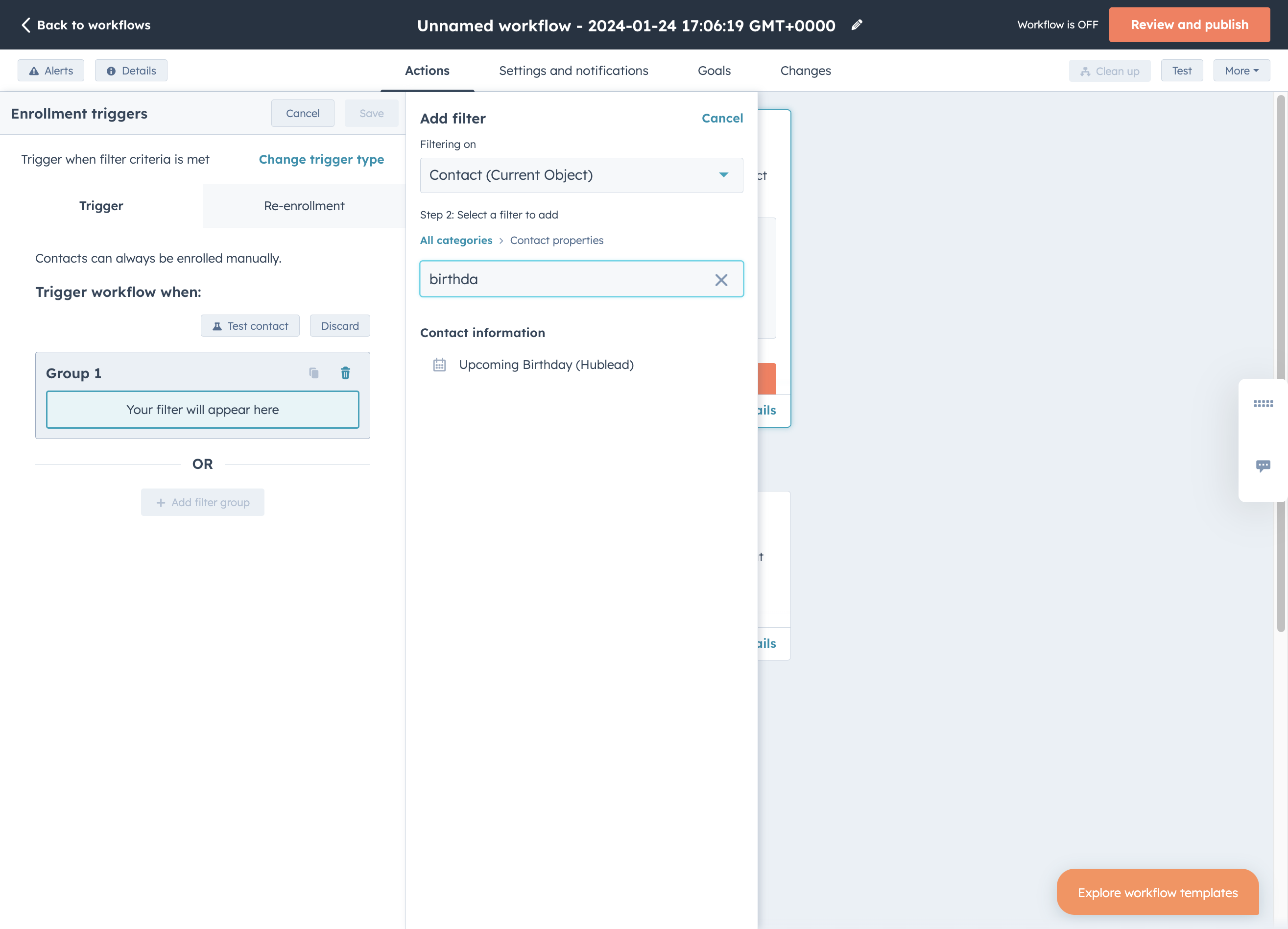Image resolution: width=1288 pixels, height=929 pixels.
Task: Open the Changes tab
Action: click(x=805, y=71)
